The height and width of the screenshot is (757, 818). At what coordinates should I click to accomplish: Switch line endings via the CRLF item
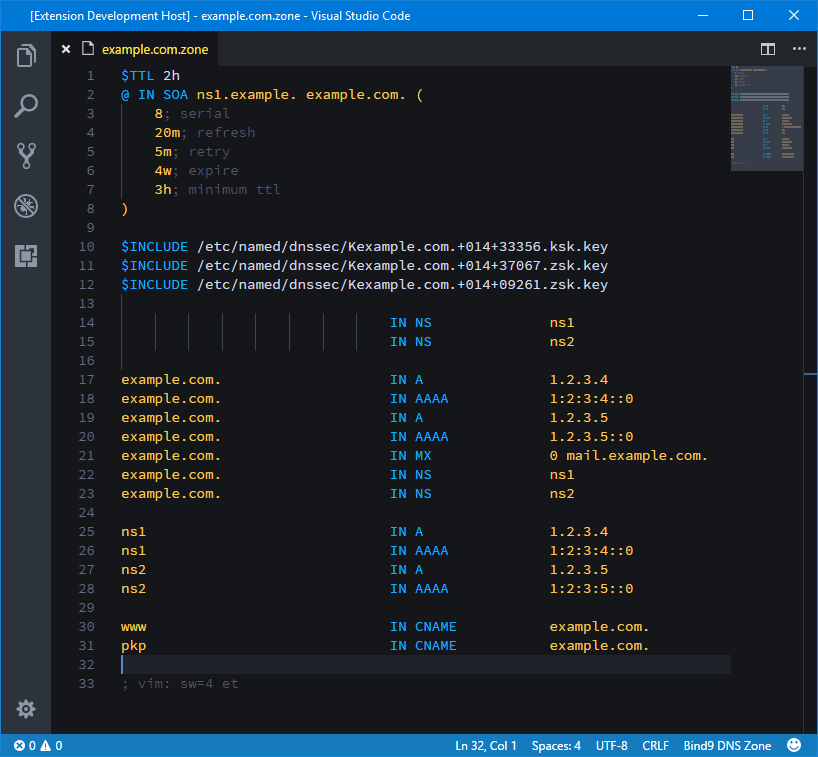pyautogui.click(x=655, y=745)
